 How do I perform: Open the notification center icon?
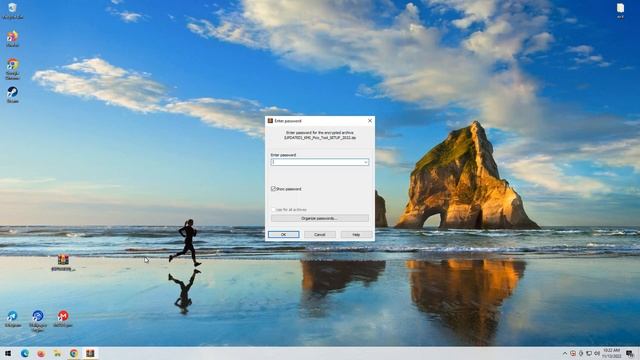pos(630,354)
